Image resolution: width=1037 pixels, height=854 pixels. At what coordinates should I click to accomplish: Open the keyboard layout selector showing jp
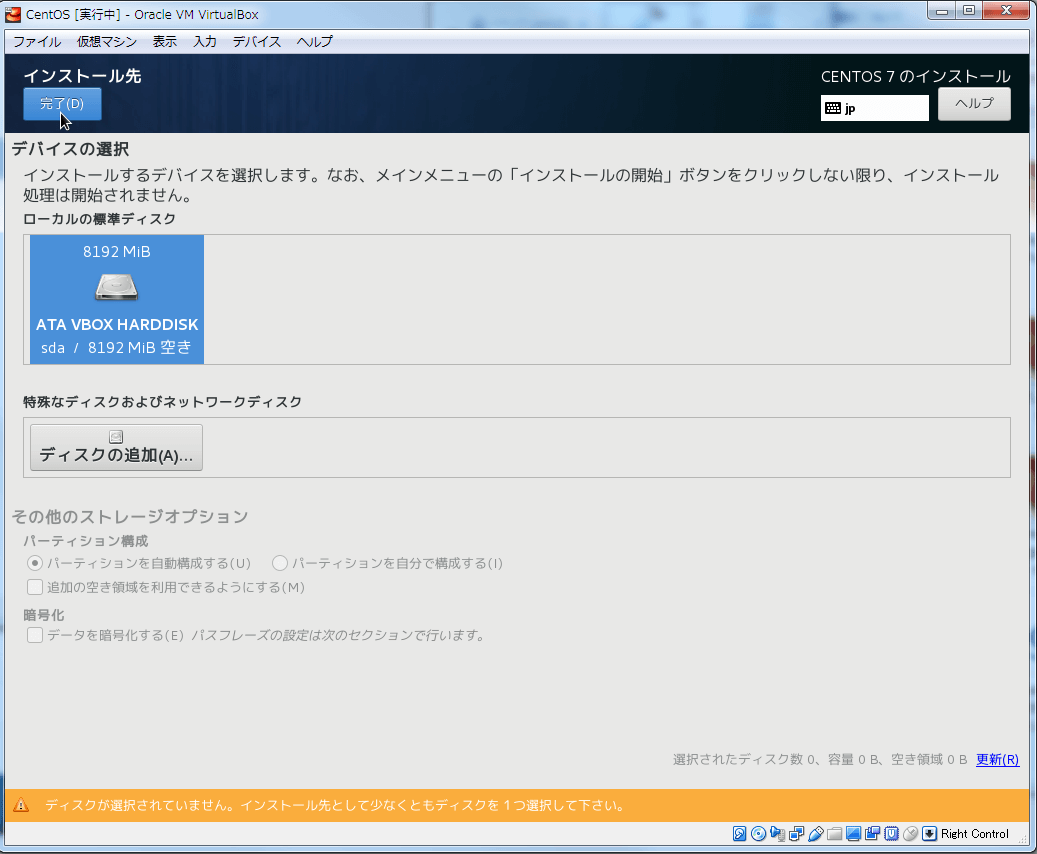coord(874,107)
